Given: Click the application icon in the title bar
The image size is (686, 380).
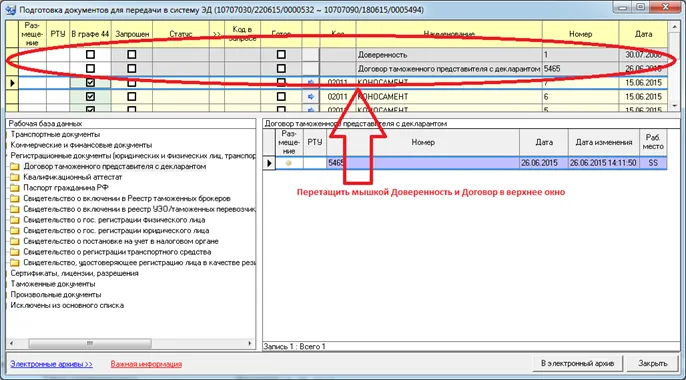Looking at the screenshot, I should (10, 9).
